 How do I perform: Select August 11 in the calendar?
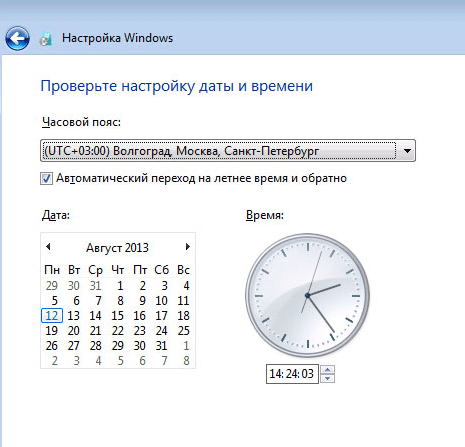(x=183, y=301)
